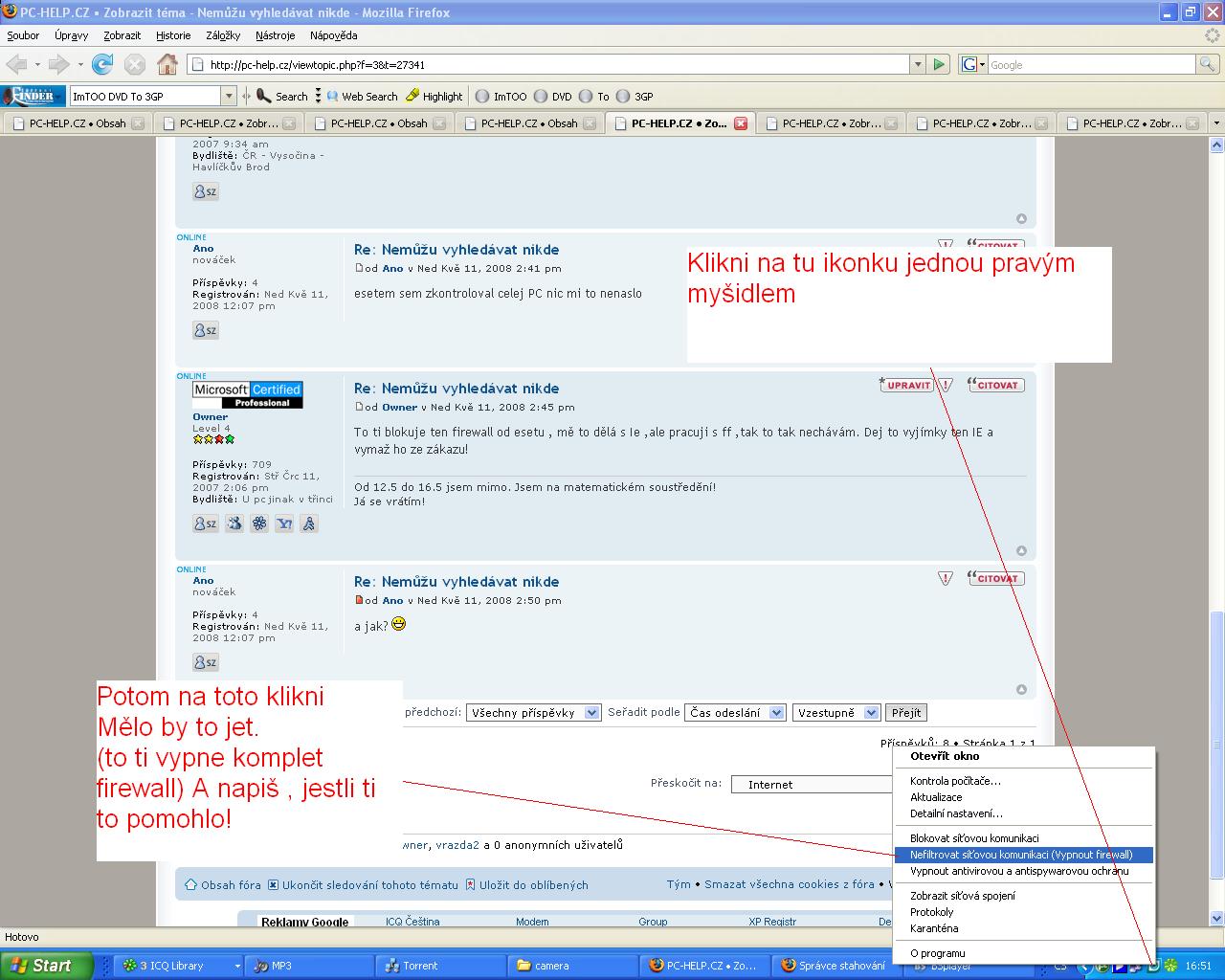Choose 'Karanténa' in the context menu
Image resolution: width=1225 pixels, height=980 pixels.
pyautogui.click(x=1023, y=928)
